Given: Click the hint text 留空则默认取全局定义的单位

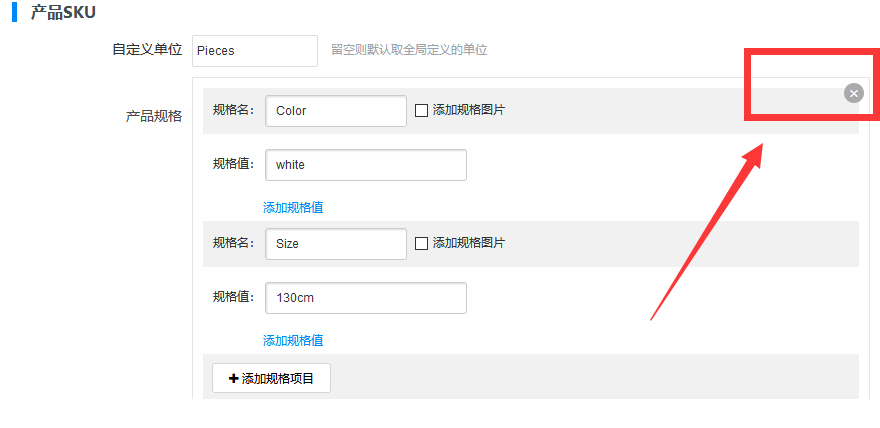Looking at the screenshot, I should tap(409, 50).
